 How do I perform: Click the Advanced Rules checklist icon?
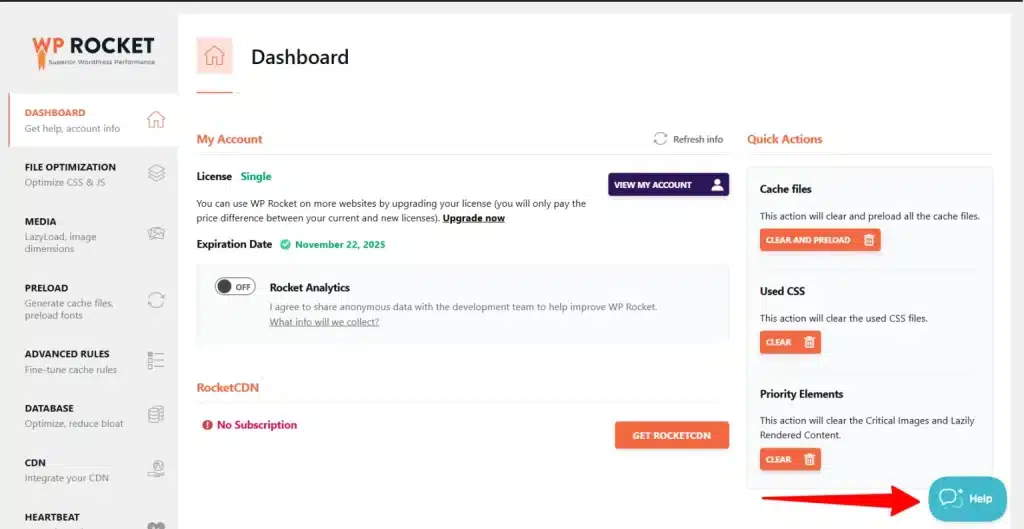tap(156, 361)
